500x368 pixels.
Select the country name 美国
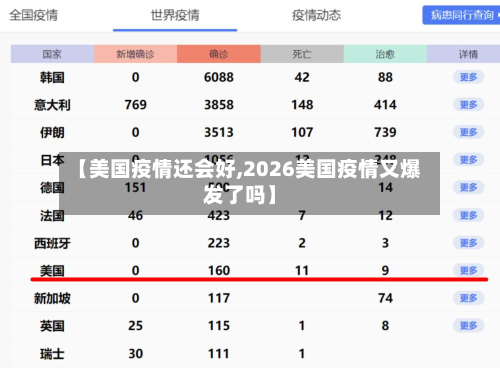click(52, 271)
